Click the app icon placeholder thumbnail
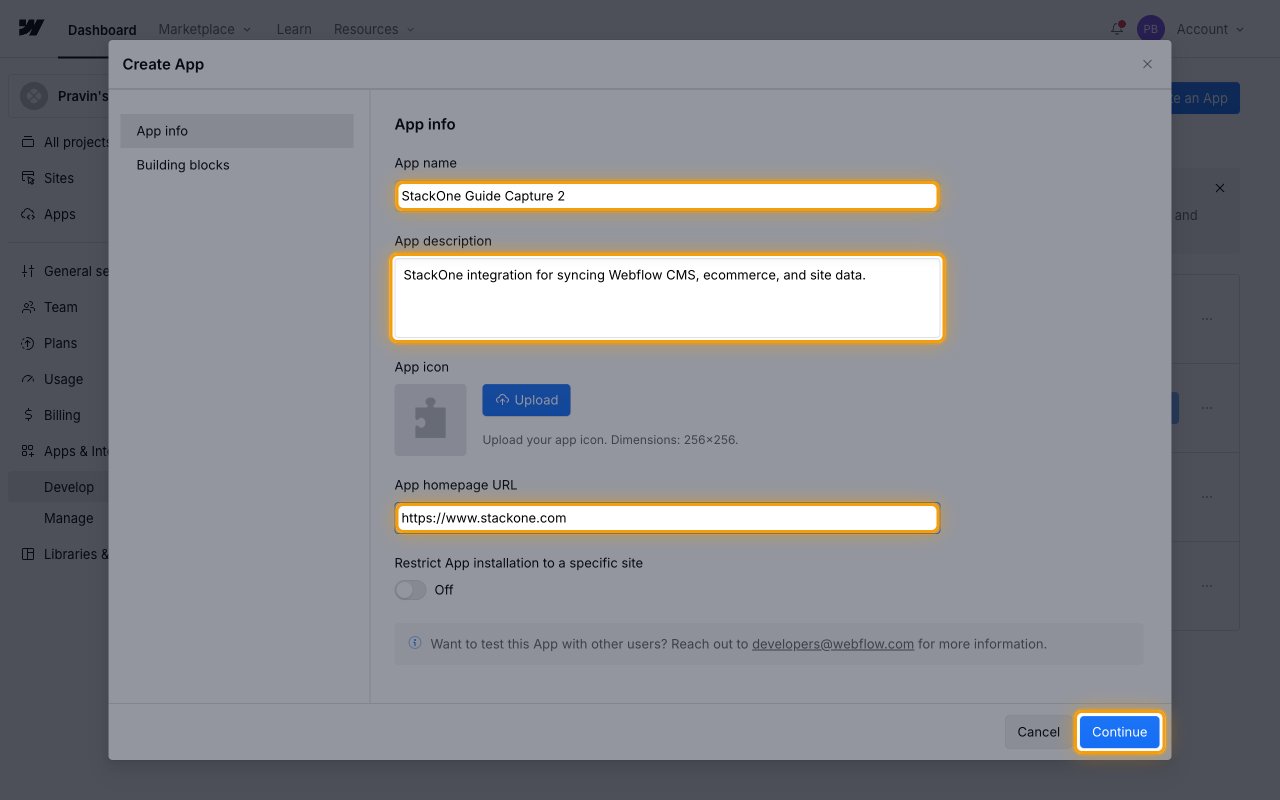The image size is (1280, 800). (430, 420)
